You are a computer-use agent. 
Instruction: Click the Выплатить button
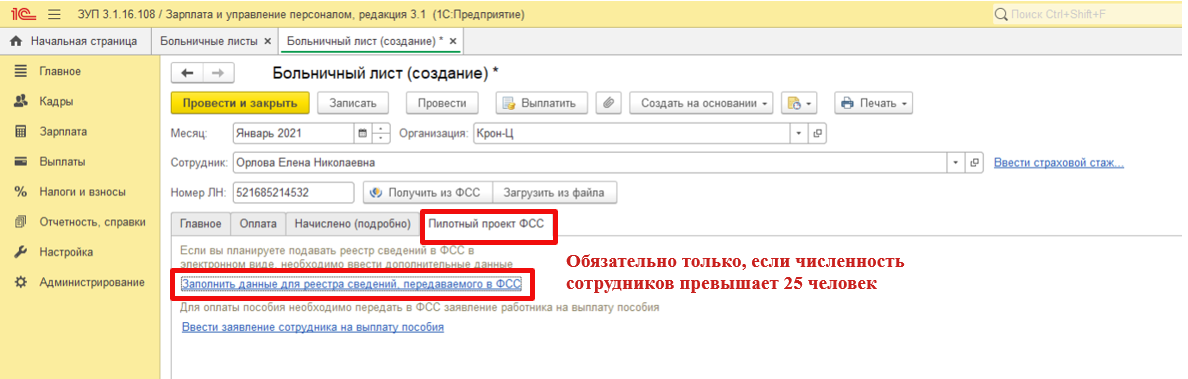pyautogui.click(x=541, y=103)
